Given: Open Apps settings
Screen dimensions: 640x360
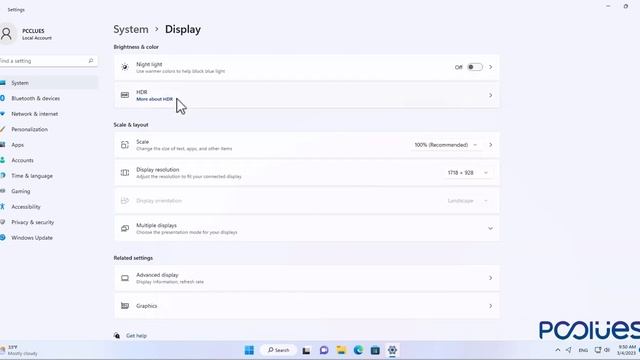Looking at the screenshot, I should tap(49, 145).
